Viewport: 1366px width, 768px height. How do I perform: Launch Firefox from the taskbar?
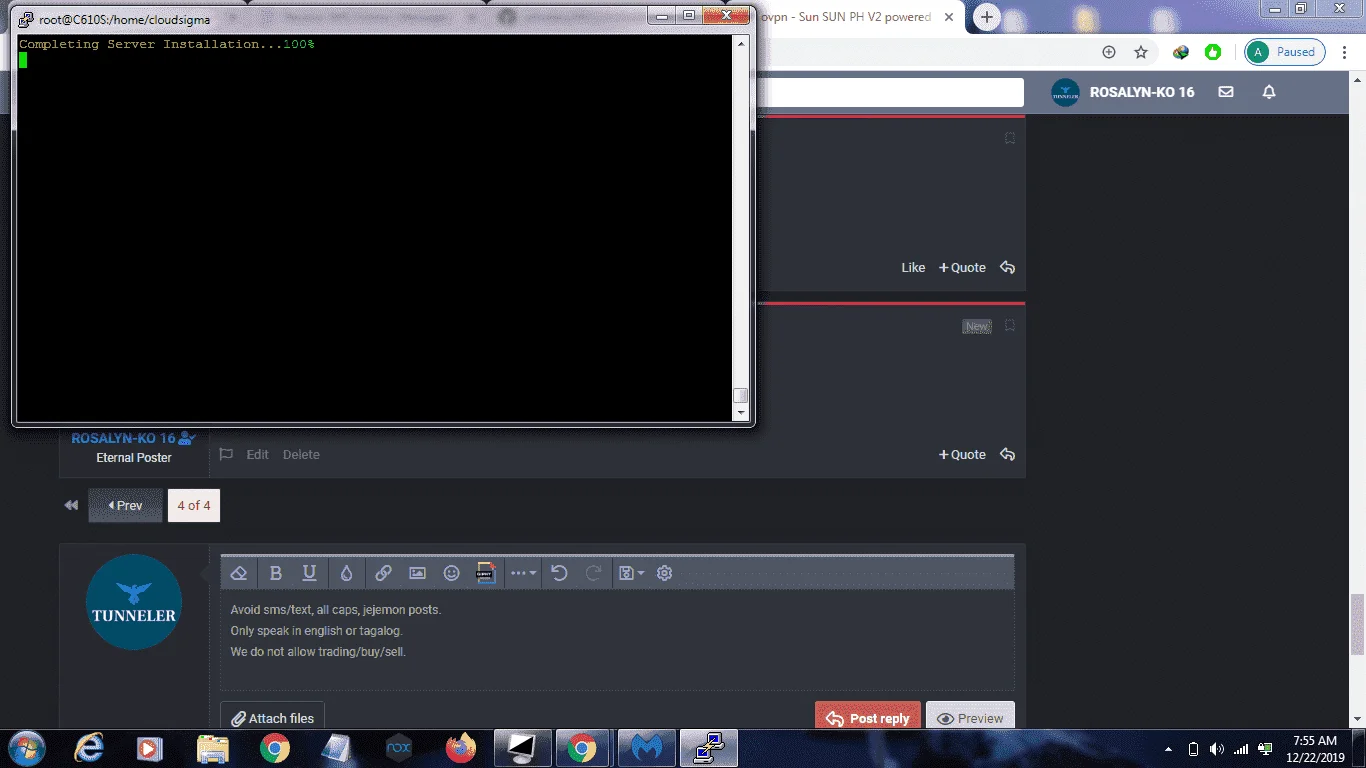[x=461, y=748]
